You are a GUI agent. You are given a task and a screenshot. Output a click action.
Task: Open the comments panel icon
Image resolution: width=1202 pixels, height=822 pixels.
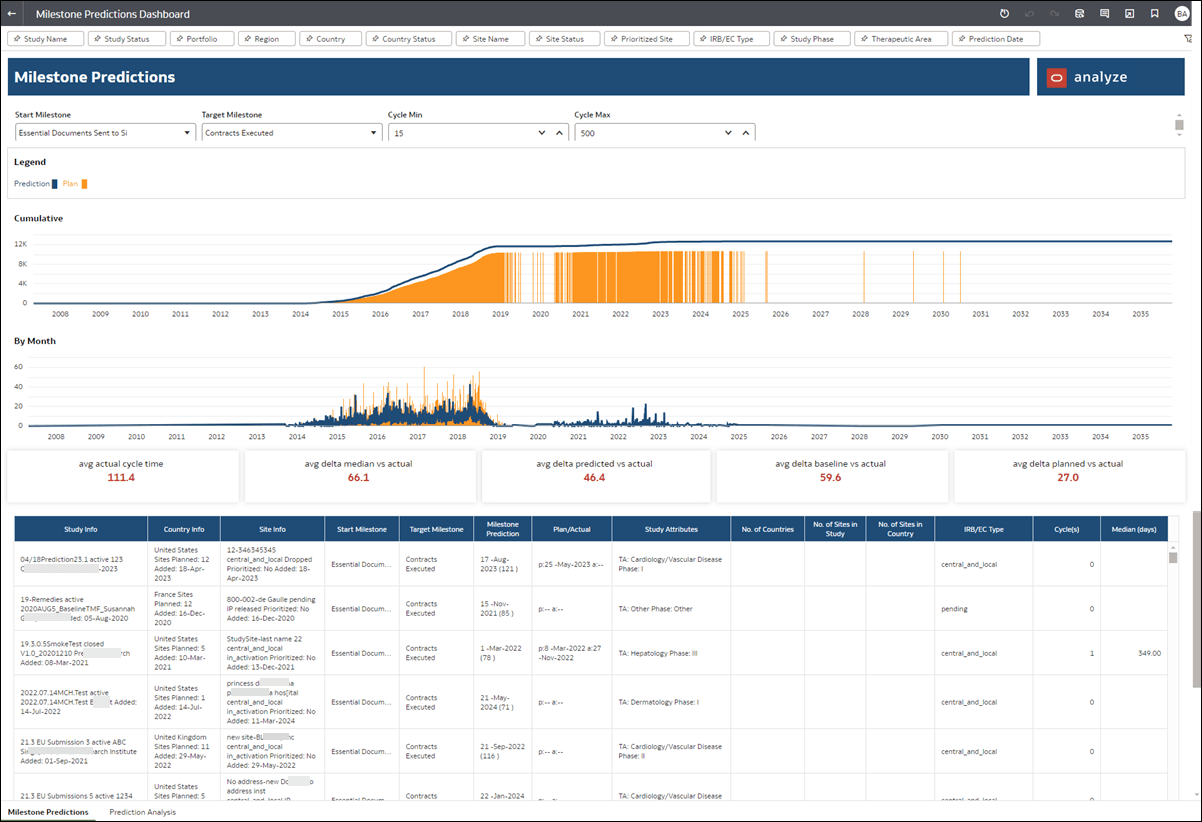coord(1104,13)
